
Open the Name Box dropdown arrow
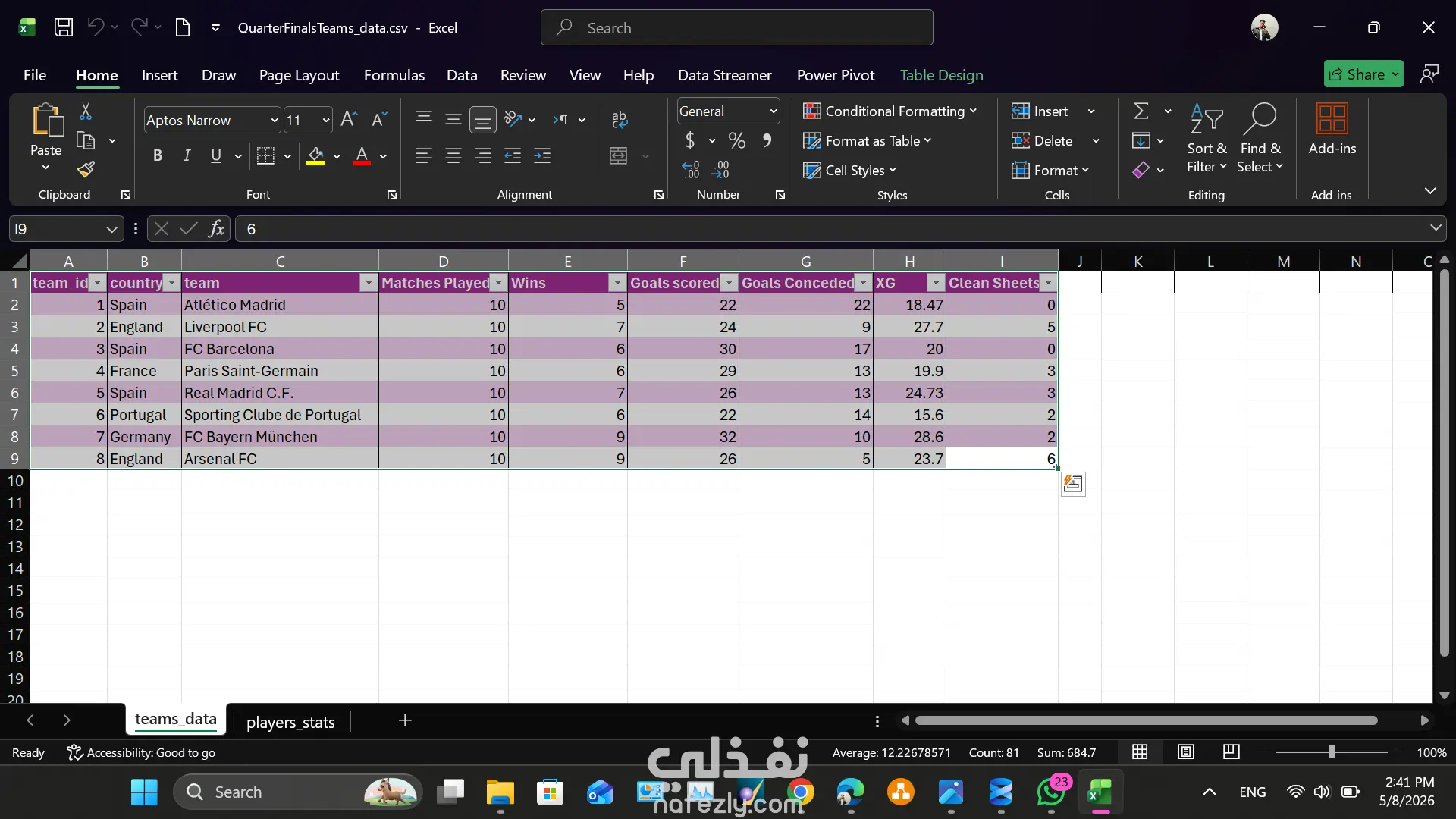[111, 229]
